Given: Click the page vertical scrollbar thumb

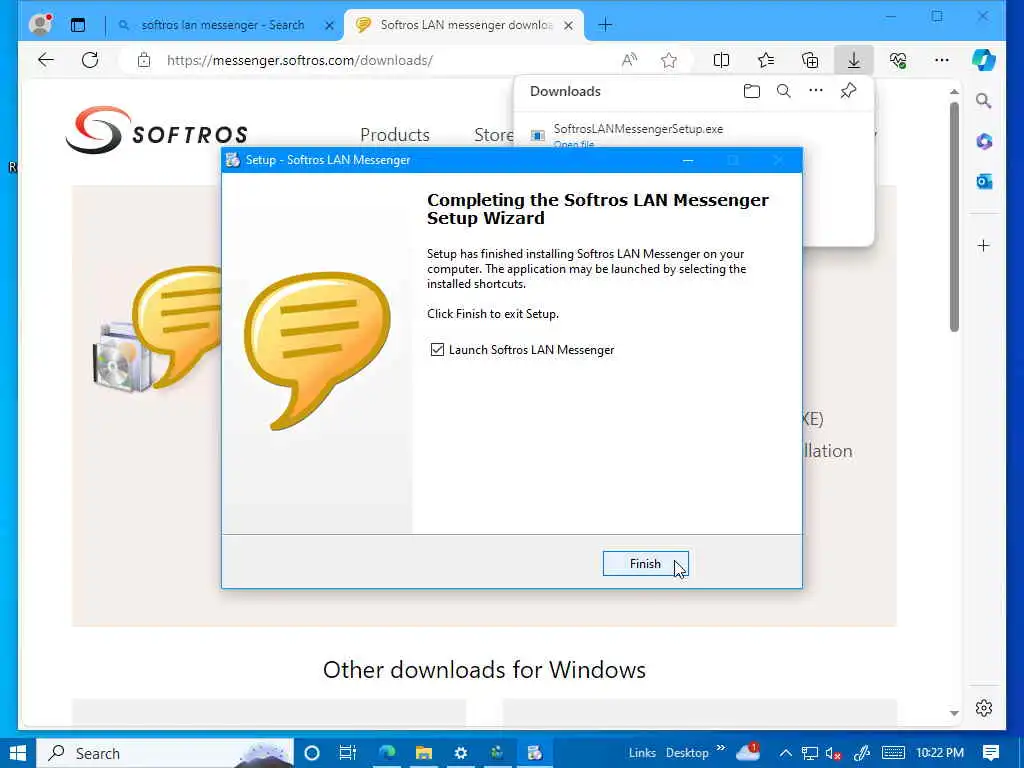Looking at the screenshot, I should [x=954, y=216].
